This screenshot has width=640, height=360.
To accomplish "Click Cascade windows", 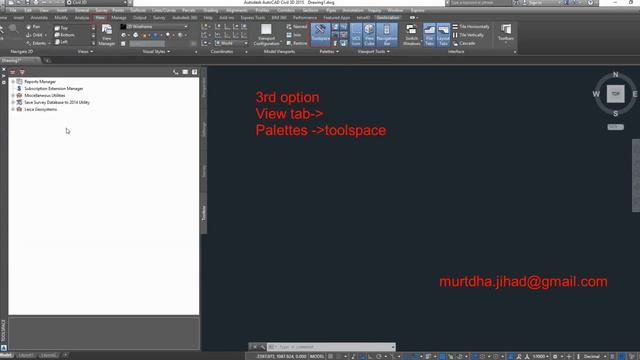I will 464,43.
